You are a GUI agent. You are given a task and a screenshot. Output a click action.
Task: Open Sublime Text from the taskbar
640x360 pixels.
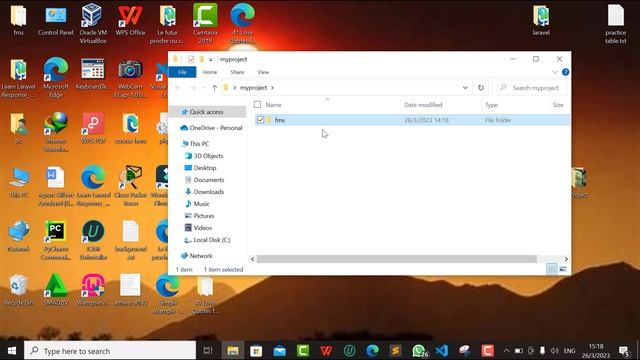pos(395,351)
